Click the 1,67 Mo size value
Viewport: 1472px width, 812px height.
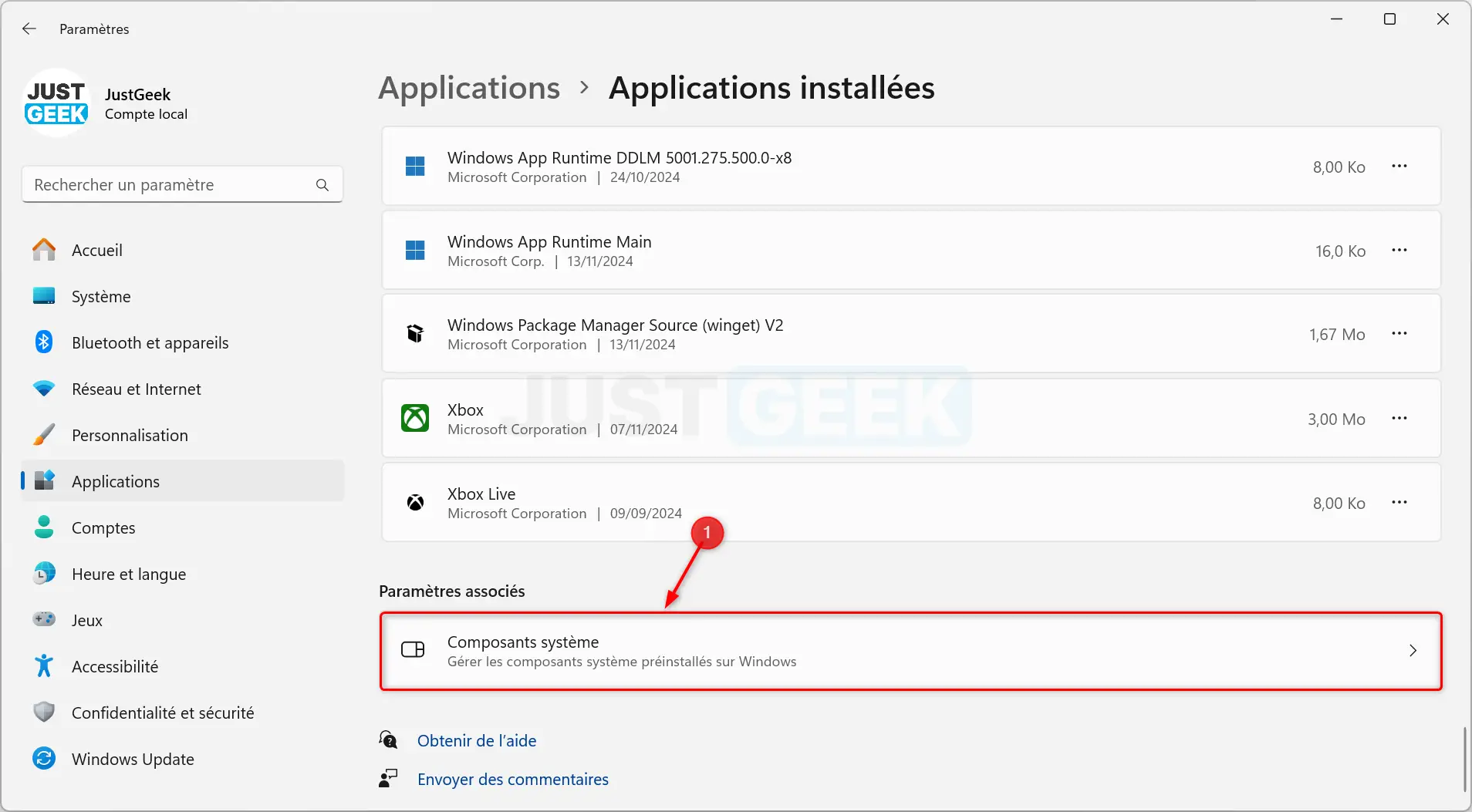tap(1337, 334)
